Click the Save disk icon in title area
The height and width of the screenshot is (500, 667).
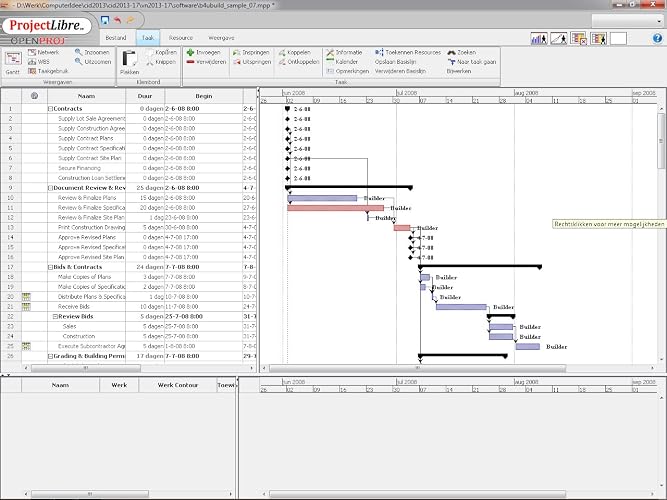click(105, 20)
